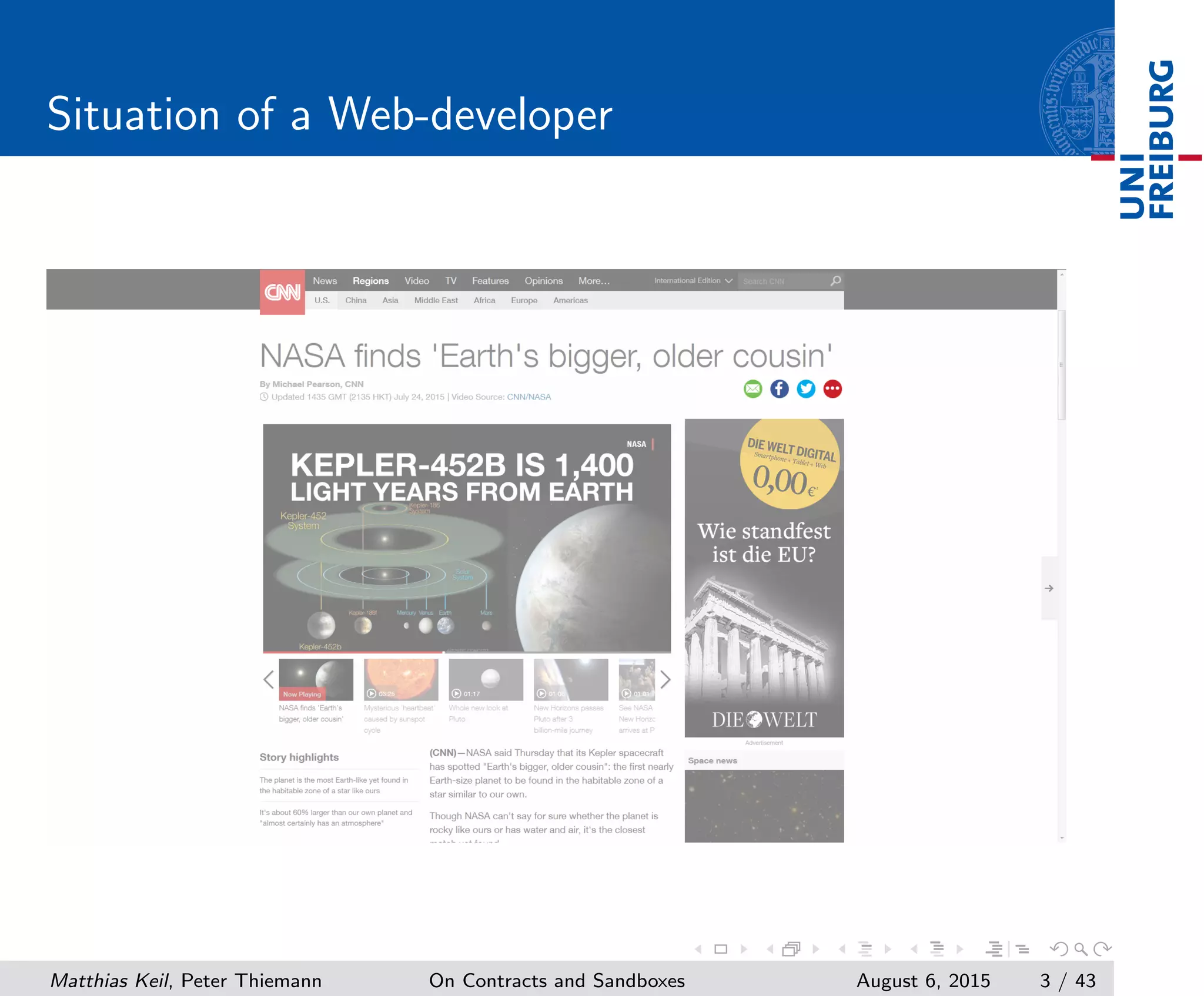The height and width of the screenshot is (996, 1204).
Task: Go to previous section using Beamer arrow
Action: click(914, 949)
